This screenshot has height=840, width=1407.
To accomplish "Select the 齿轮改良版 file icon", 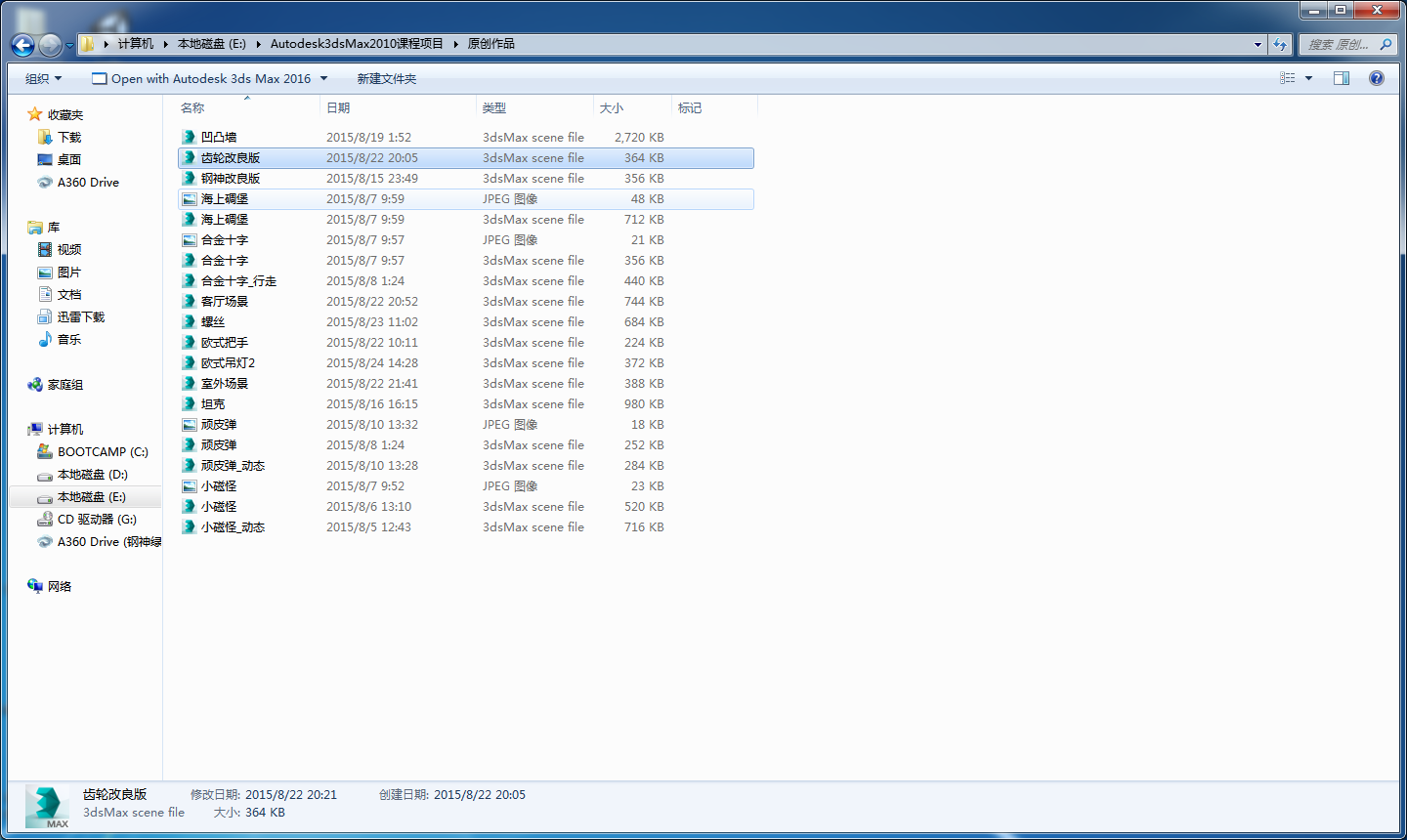I will coord(189,157).
